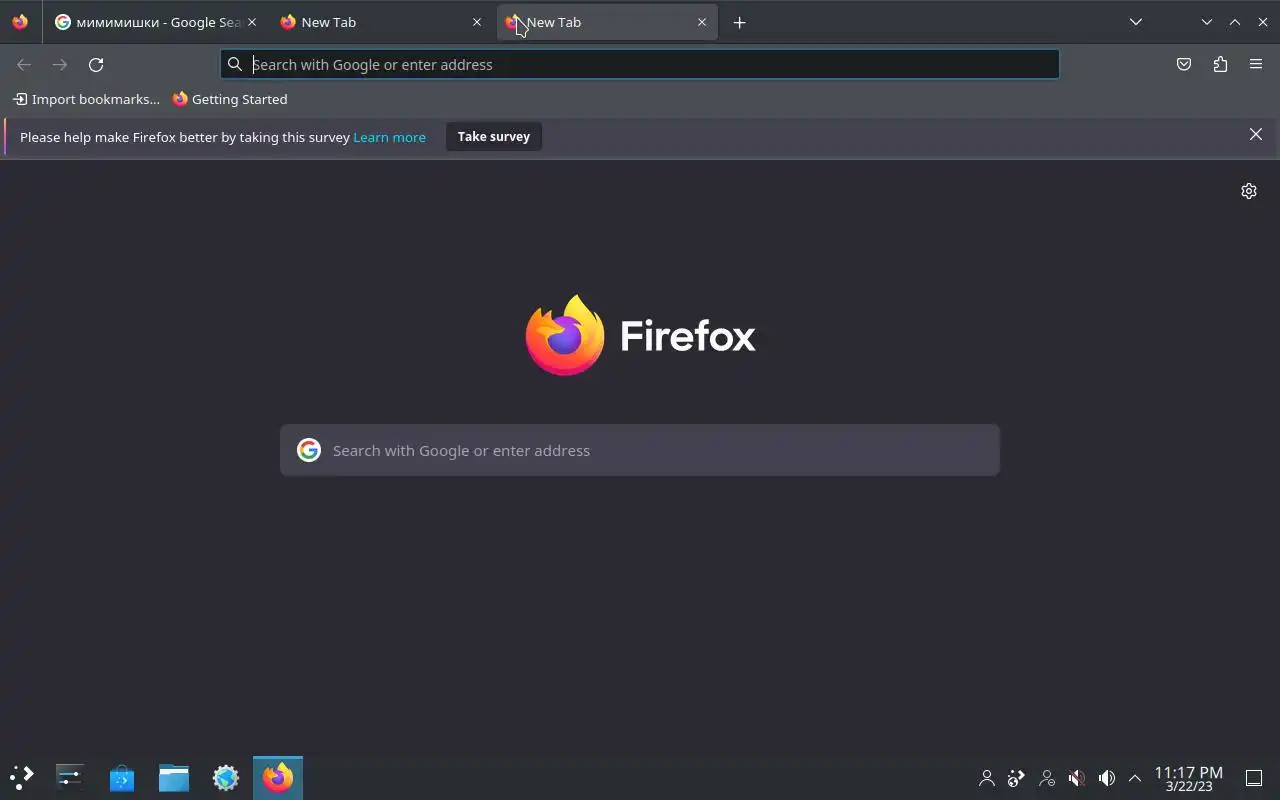
Task: Click the Take survey button
Action: 494,137
